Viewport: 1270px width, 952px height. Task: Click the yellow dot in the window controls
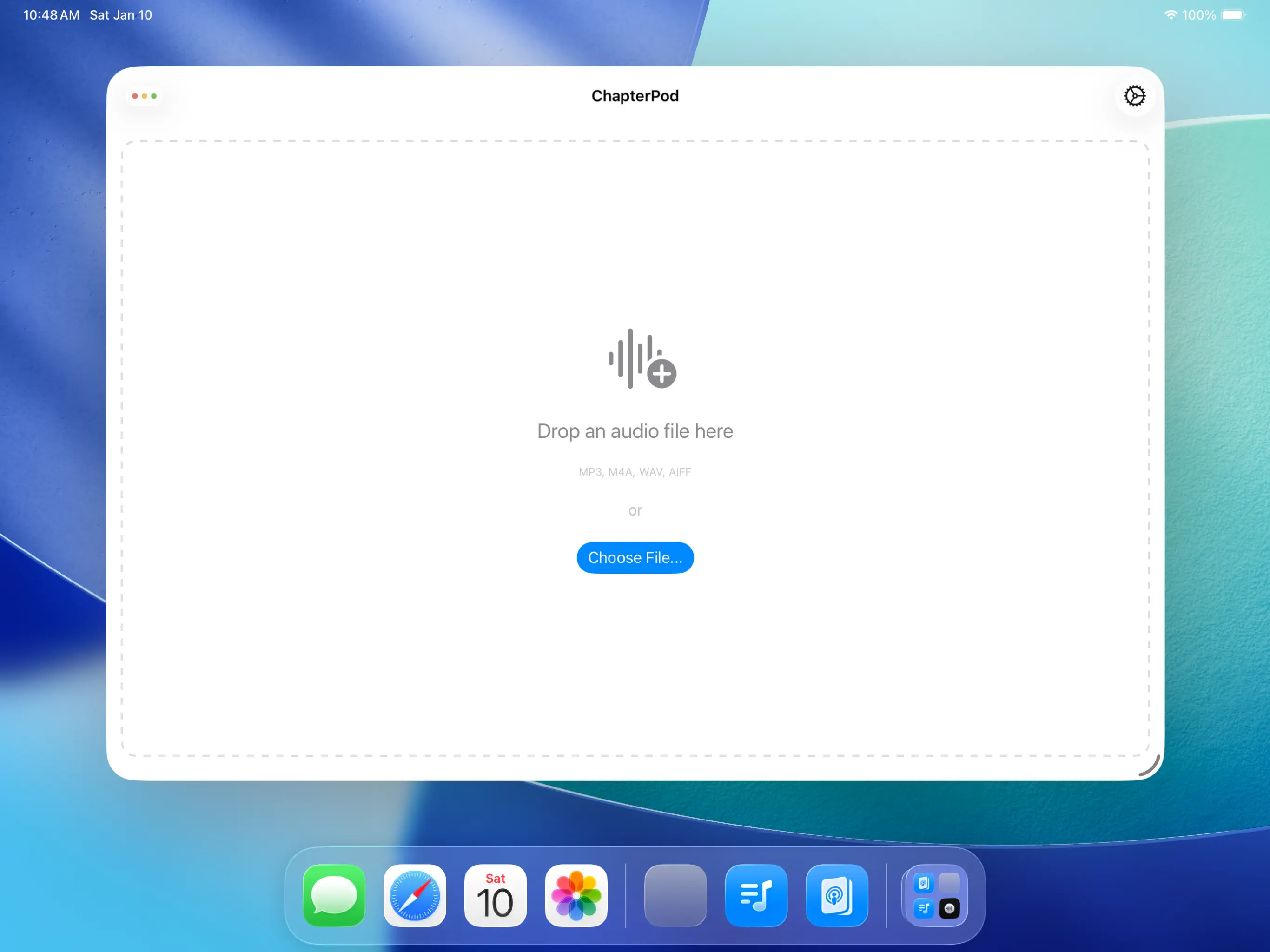click(x=144, y=96)
